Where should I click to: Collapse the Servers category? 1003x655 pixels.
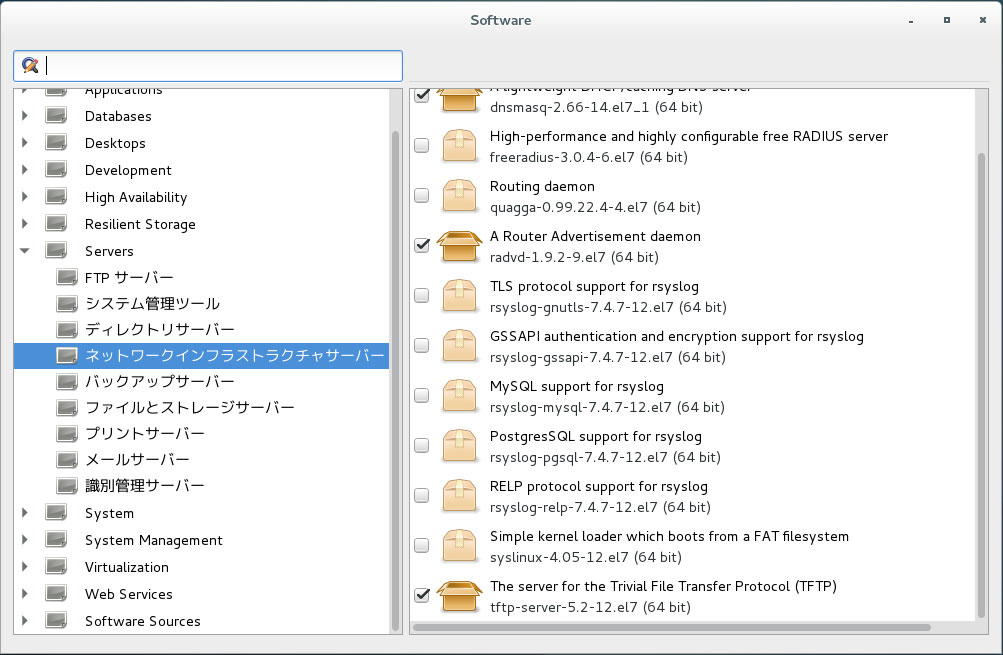click(x=25, y=251)
